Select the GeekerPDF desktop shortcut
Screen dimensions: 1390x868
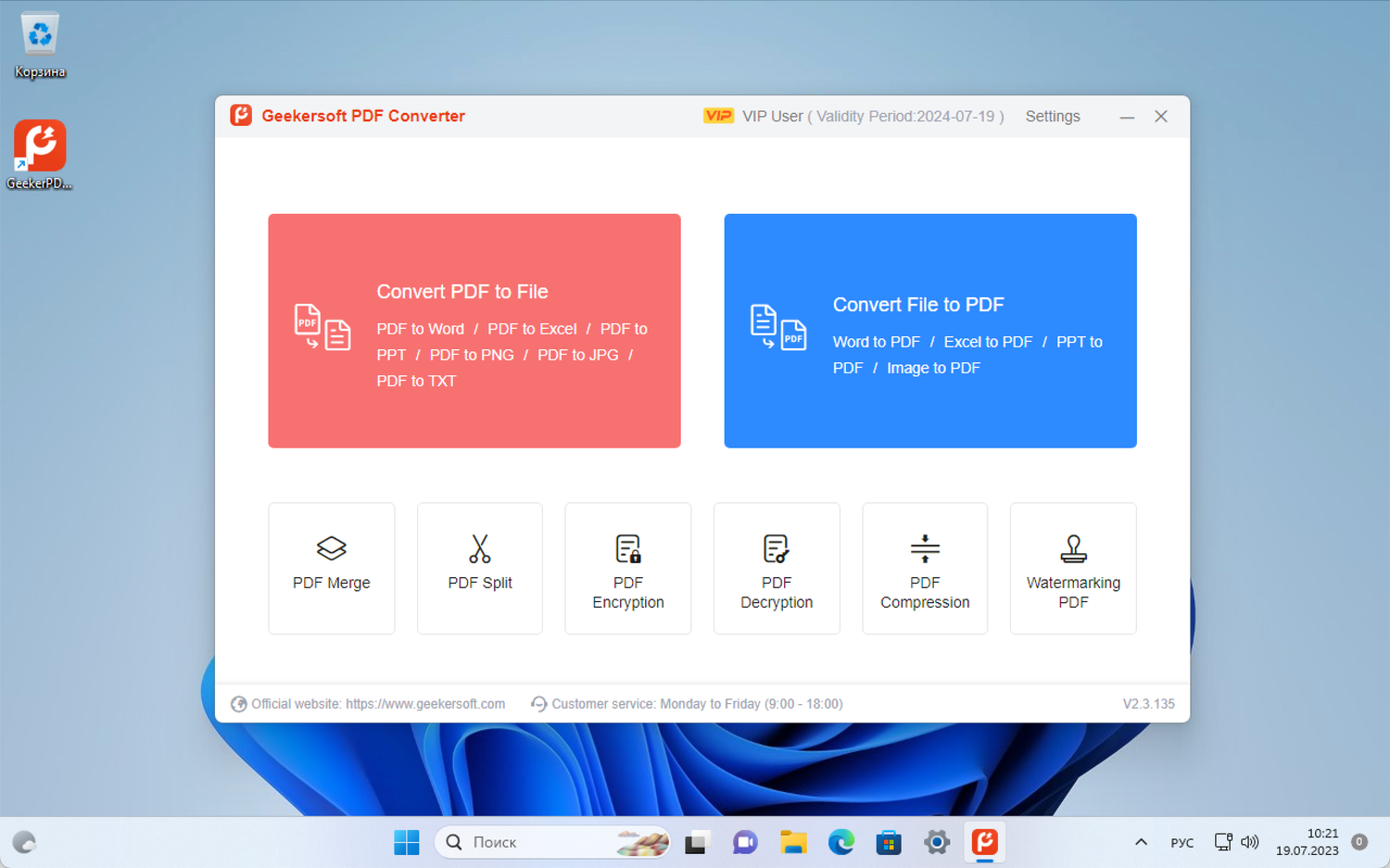point(40,155)
